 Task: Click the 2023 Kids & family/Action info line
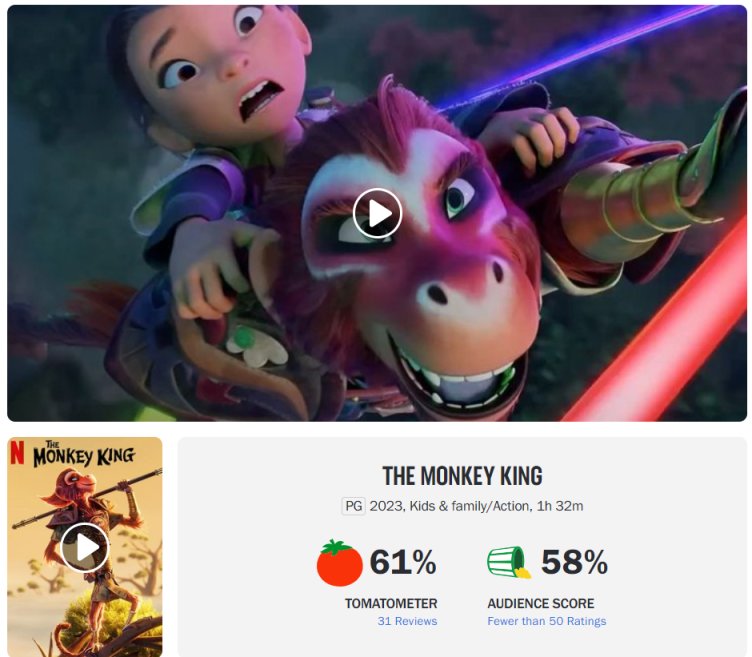coord(476,506)
